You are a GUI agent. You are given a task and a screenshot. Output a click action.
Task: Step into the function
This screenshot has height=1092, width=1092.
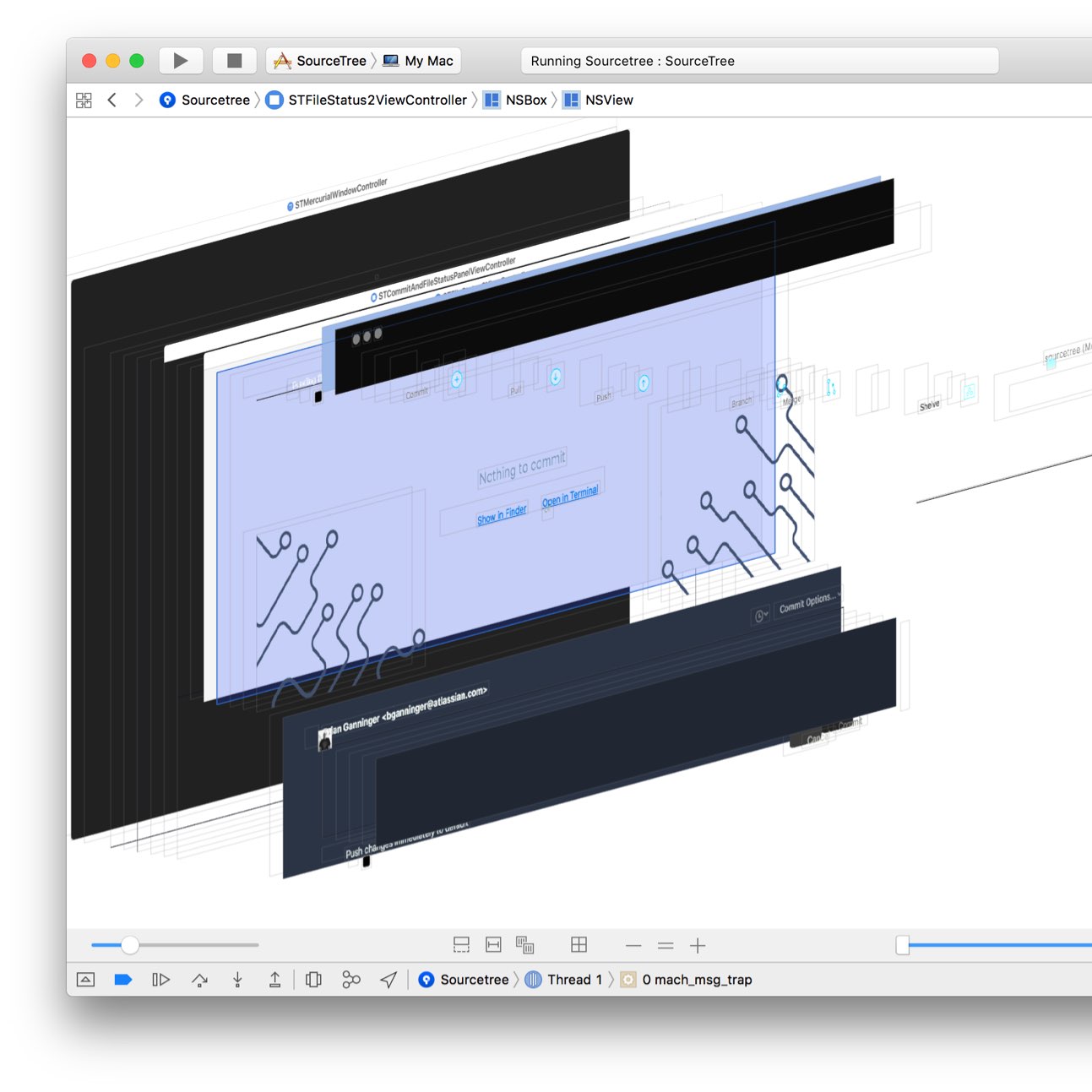(237, 980)
